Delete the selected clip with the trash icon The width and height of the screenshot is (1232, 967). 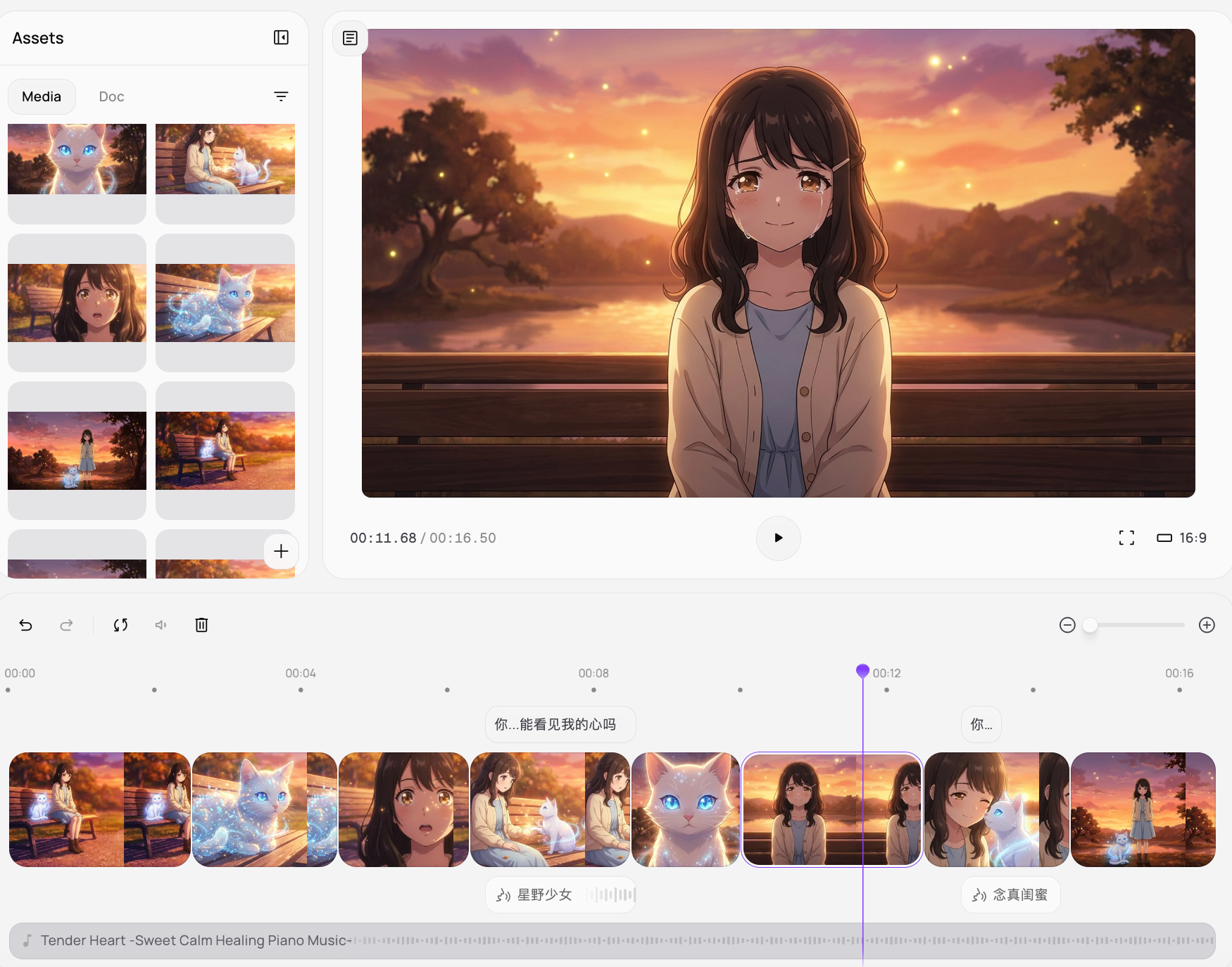point(201,625)
